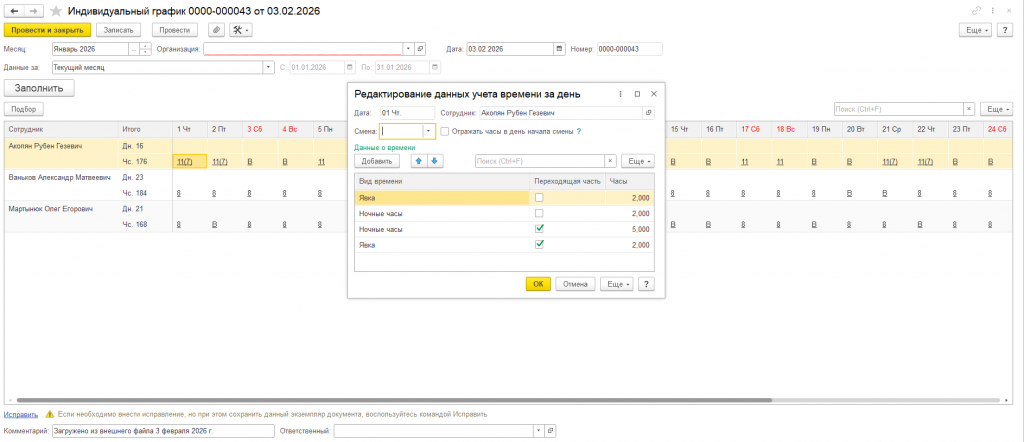1024x442 pixels.
Task: Open Еще menu beside Отмена button
Action: [x=616, y=284]
